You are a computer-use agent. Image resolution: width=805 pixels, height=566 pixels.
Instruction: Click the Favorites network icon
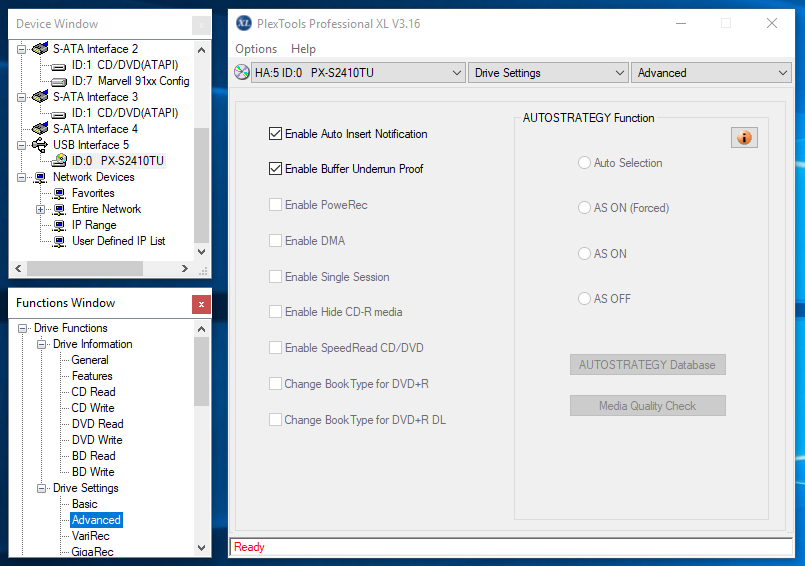pos(60,193)
